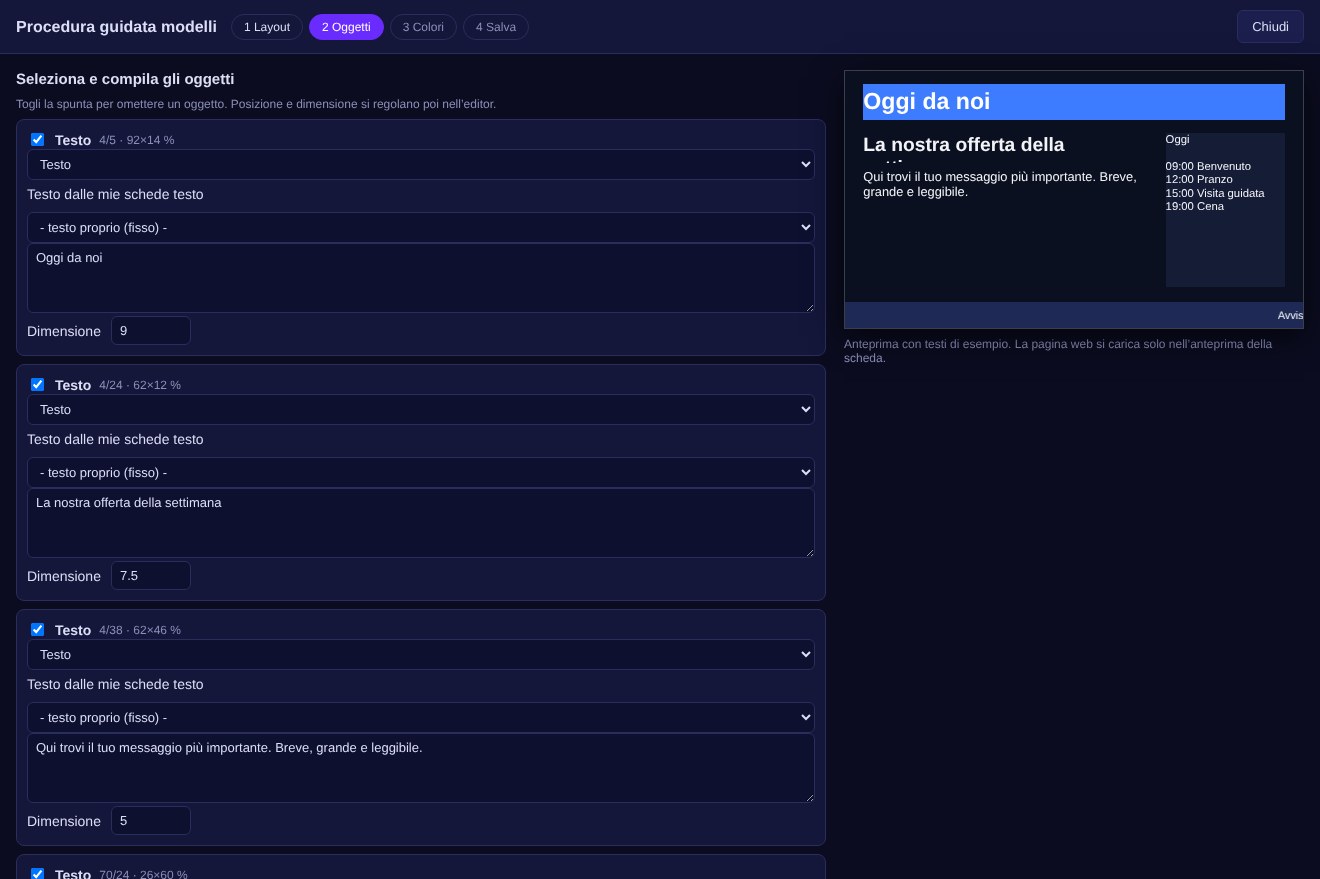1320x879 pixels.
Task: Click the Dimensione field showing 9
Action: click(151, 331)
